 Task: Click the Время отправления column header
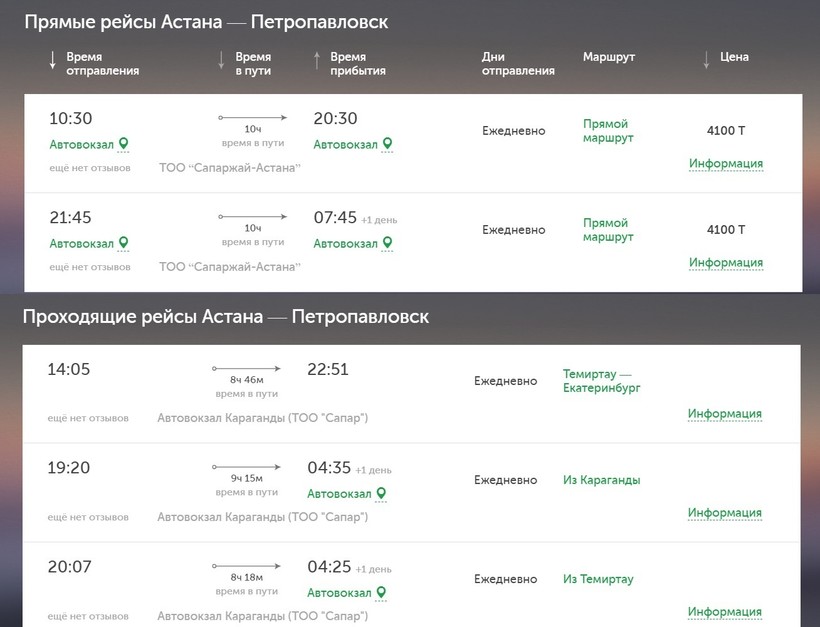[102, 64]
